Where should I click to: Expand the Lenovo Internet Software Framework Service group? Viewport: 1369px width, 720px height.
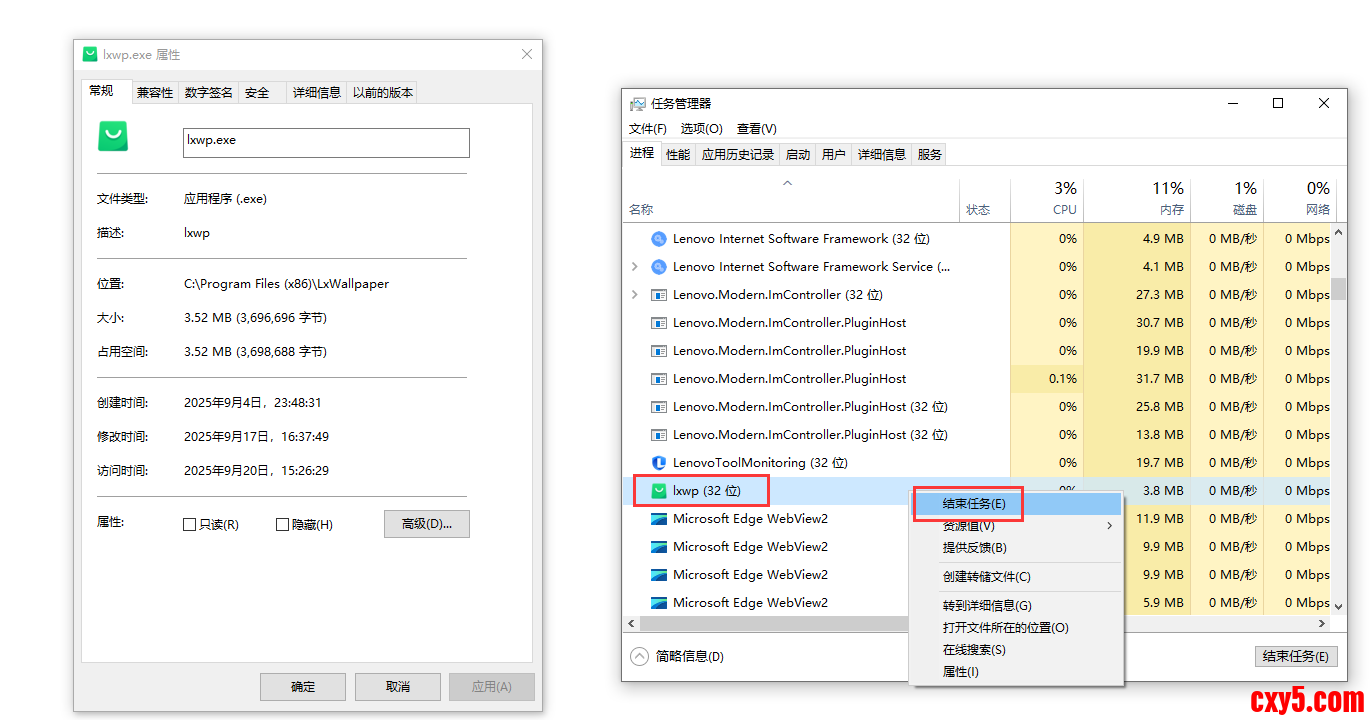pos(635,267)
